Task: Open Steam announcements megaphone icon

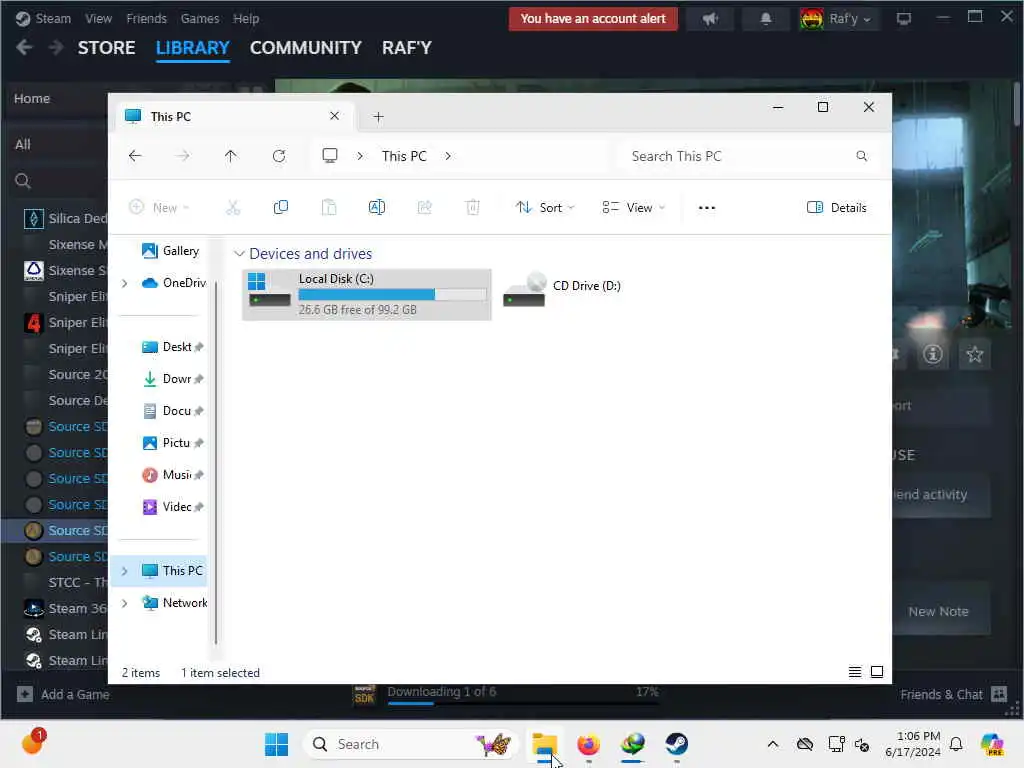Action: [711, 19]
